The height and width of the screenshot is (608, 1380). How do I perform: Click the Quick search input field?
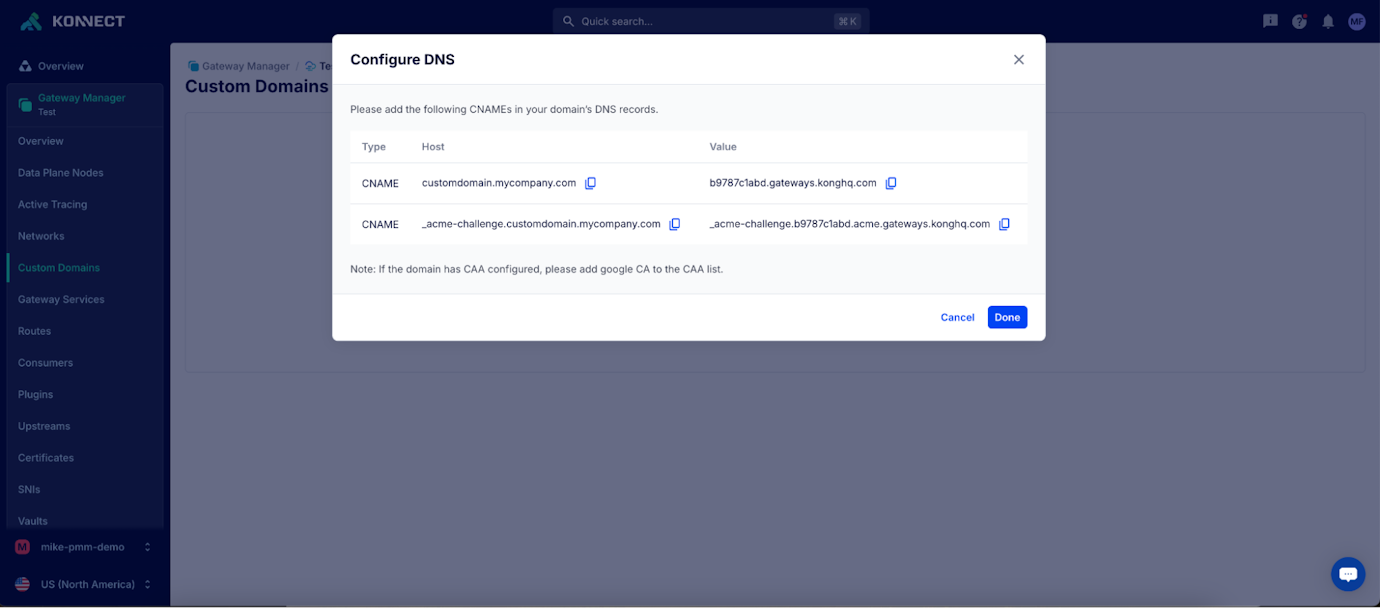[710, 20]
